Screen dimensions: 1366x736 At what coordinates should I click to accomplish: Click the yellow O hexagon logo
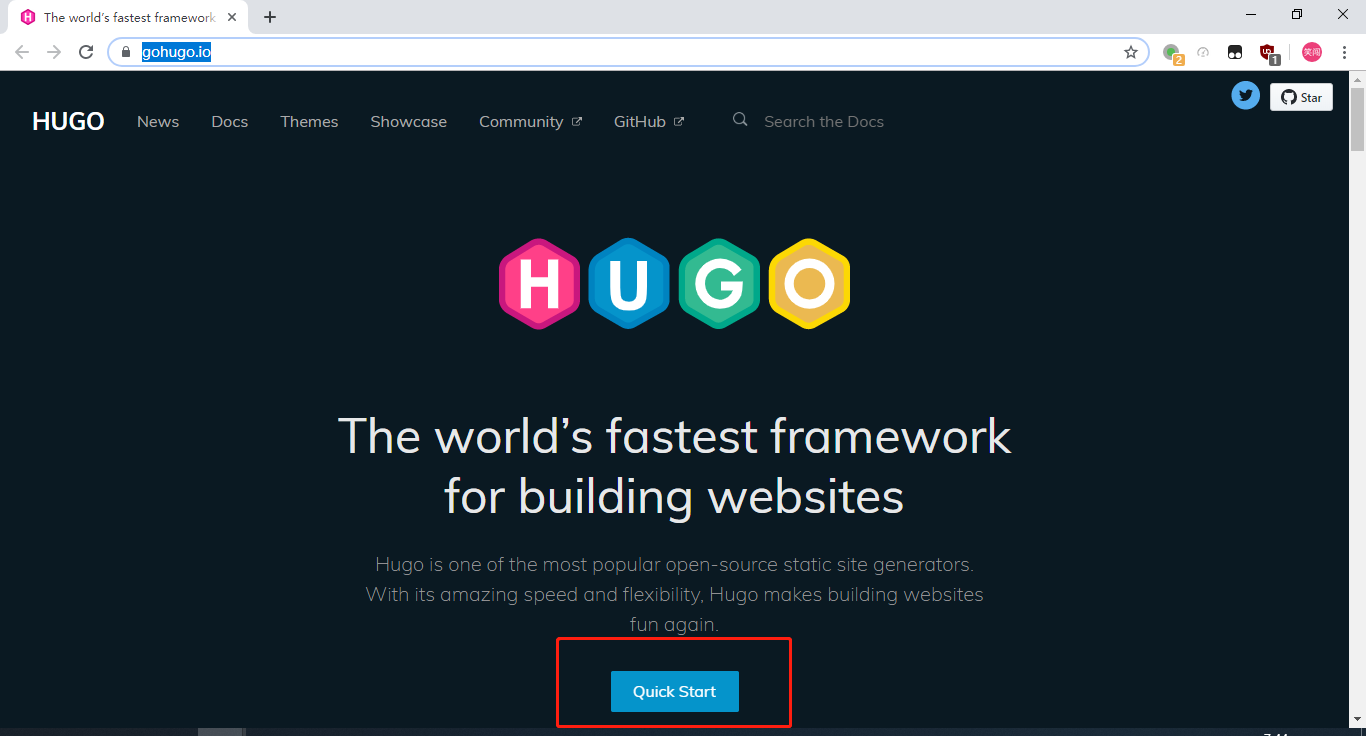(809, 284)
